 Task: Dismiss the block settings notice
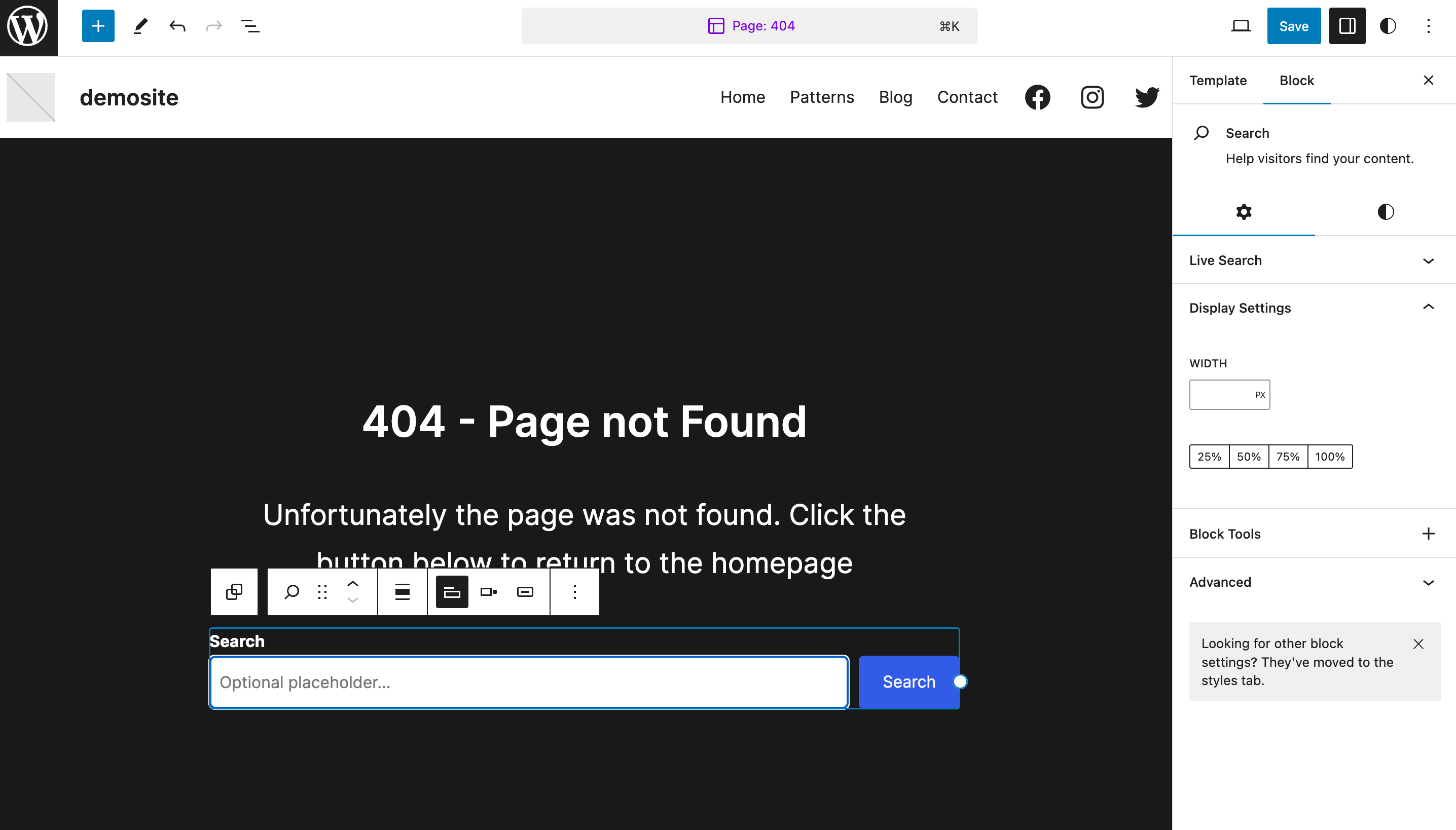click(x=1418, y=644)
